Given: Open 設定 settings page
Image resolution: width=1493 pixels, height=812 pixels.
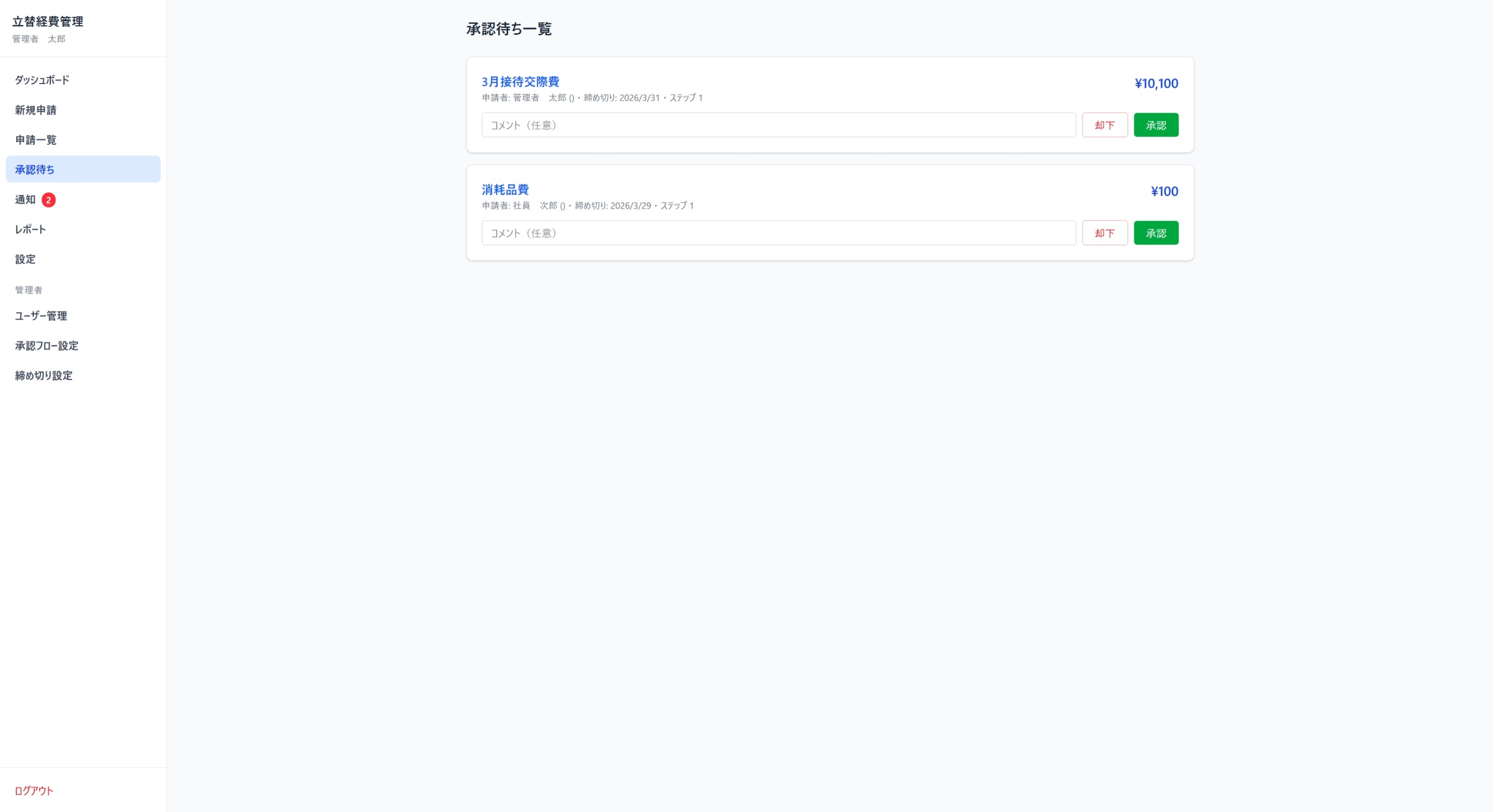Looking at the screenshot, I should [25, 259].
